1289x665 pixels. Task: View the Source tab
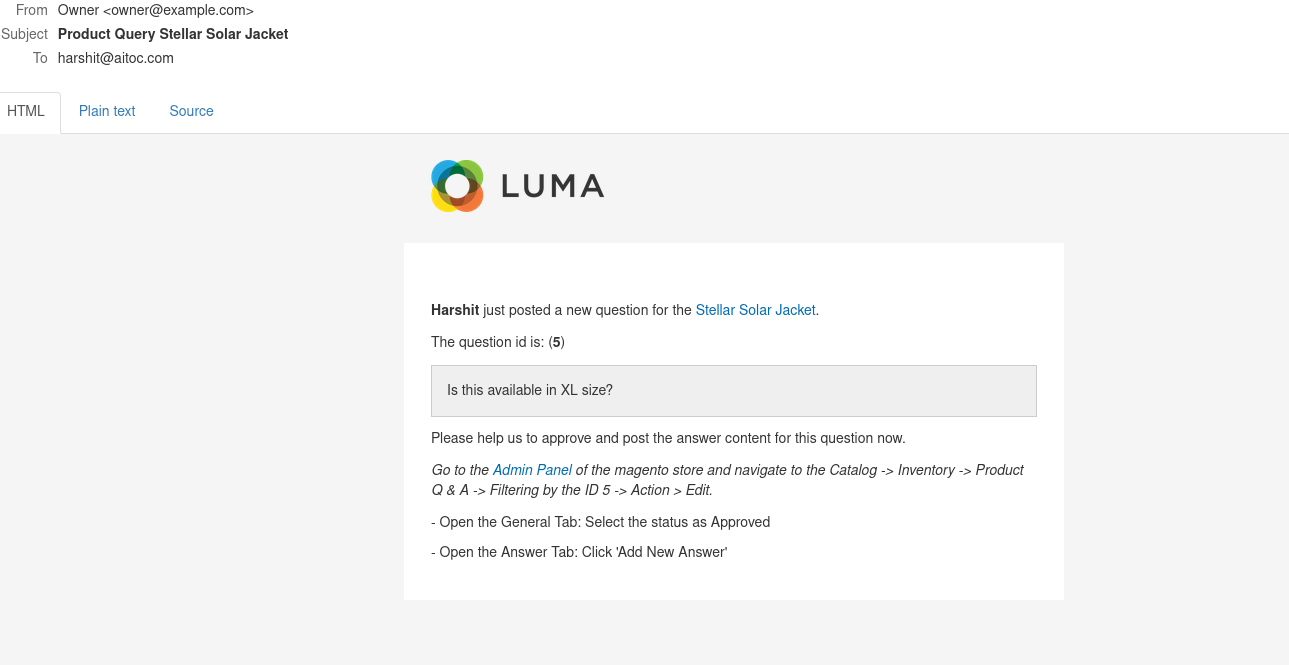coord(191,111)
